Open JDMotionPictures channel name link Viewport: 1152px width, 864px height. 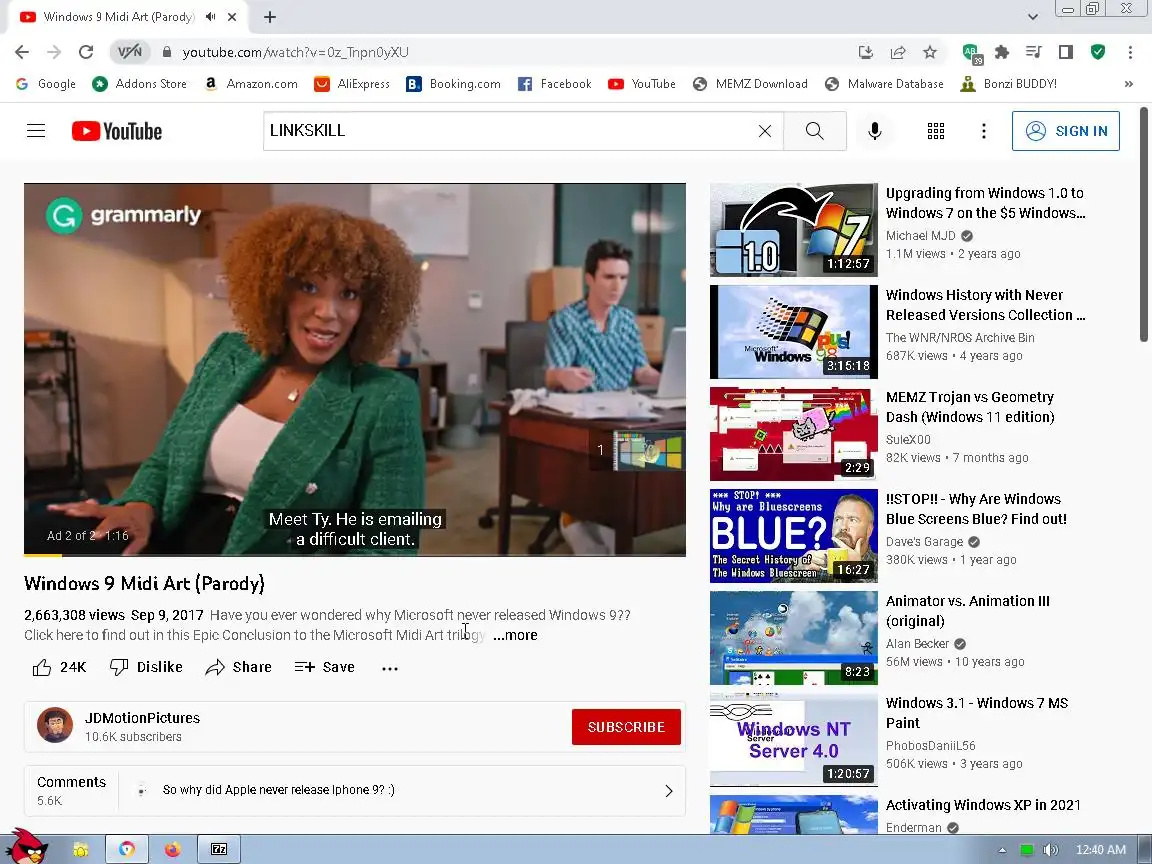(143, 718)
